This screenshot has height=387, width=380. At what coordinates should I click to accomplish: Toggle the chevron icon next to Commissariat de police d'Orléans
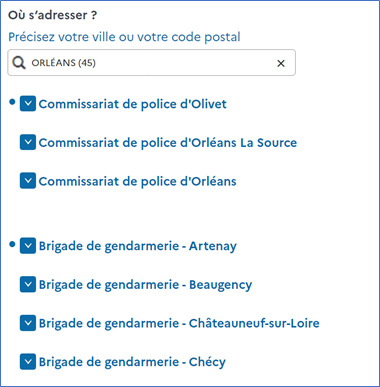click(x=28, y=181)
